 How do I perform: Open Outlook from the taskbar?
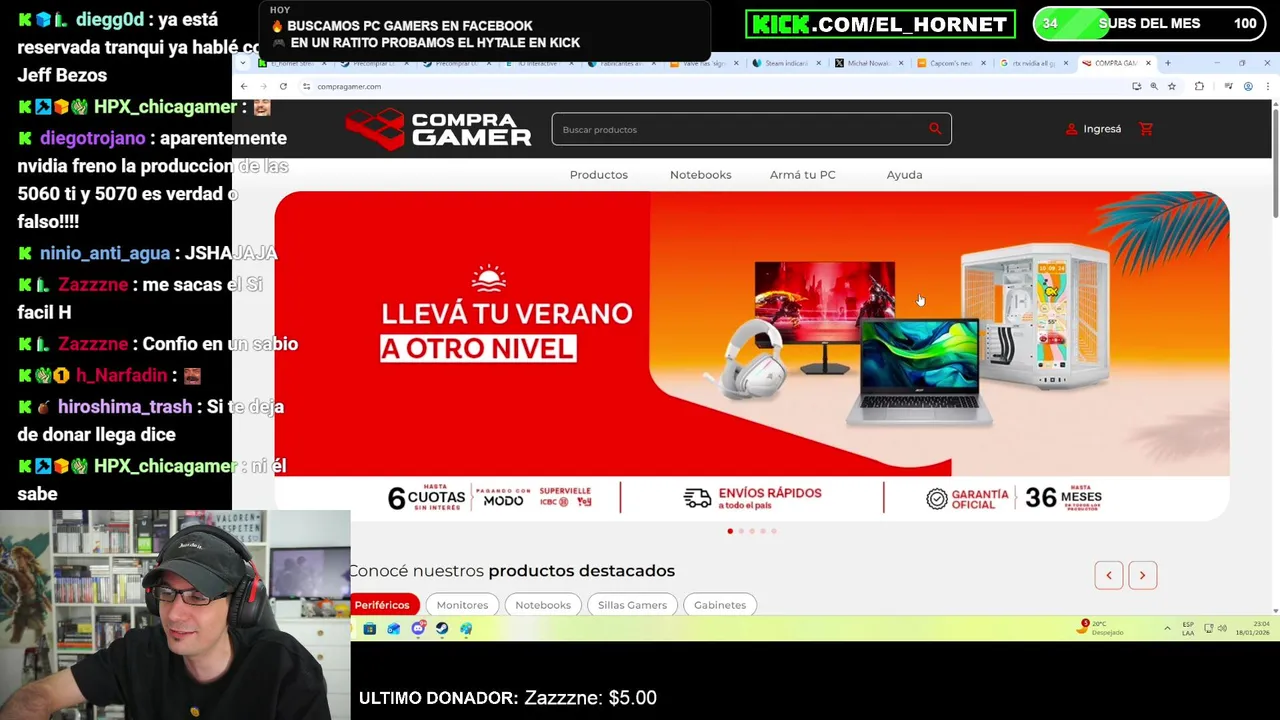394,629
